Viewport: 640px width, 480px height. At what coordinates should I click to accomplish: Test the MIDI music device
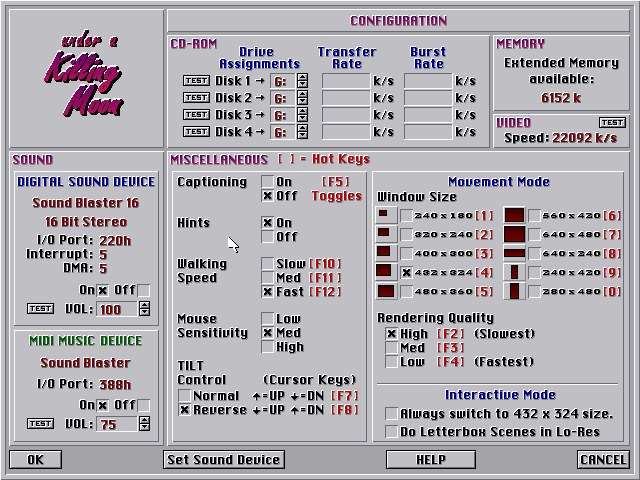pyautogui.click(x=40, y=424)
